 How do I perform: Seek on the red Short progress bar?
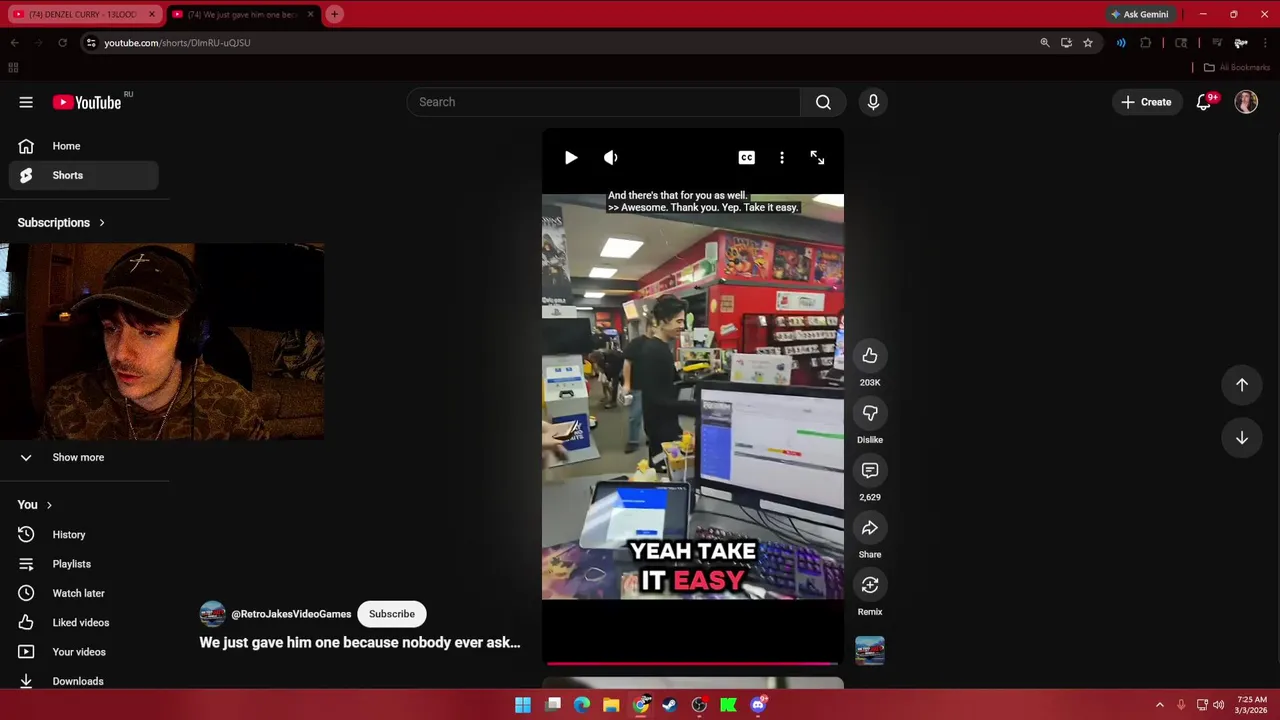coord(693,662)
